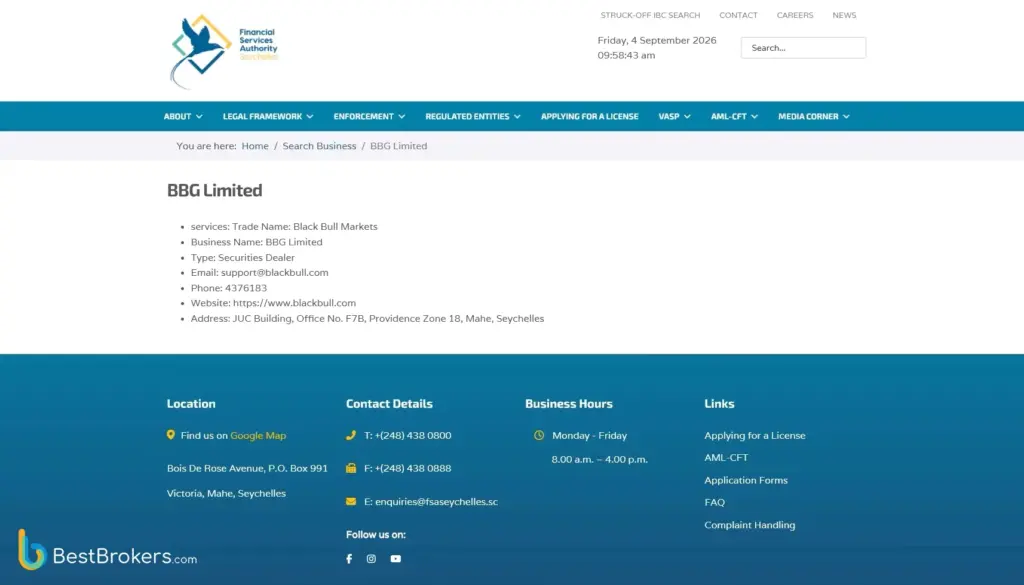Expand the Media Corner dropdown
This screenshot has height=585, width=1024.
pos(814,116)
